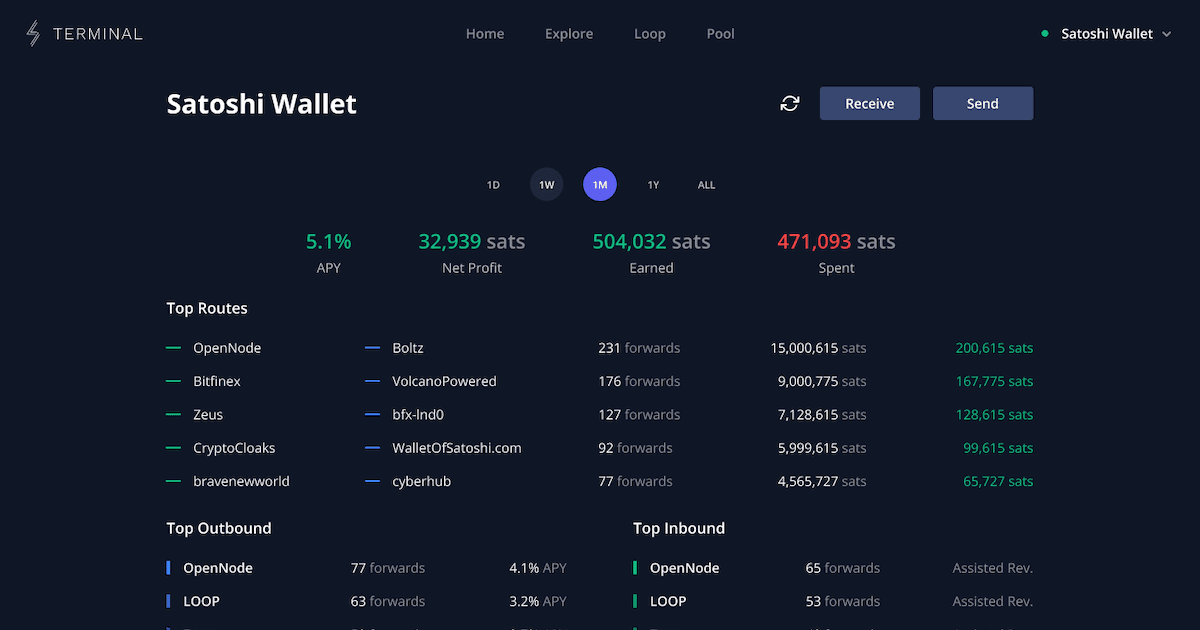Click the Receive button

[870, 103]
